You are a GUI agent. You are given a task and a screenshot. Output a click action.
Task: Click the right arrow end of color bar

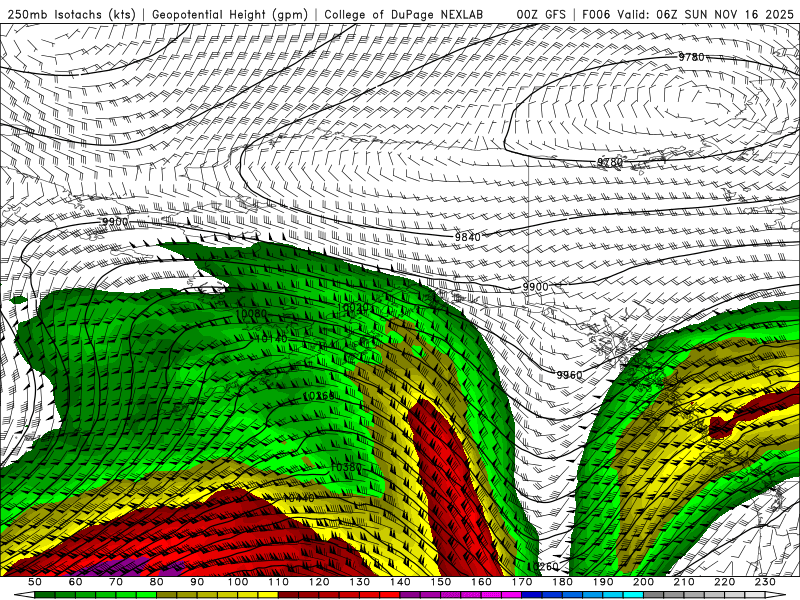[776, 594]
